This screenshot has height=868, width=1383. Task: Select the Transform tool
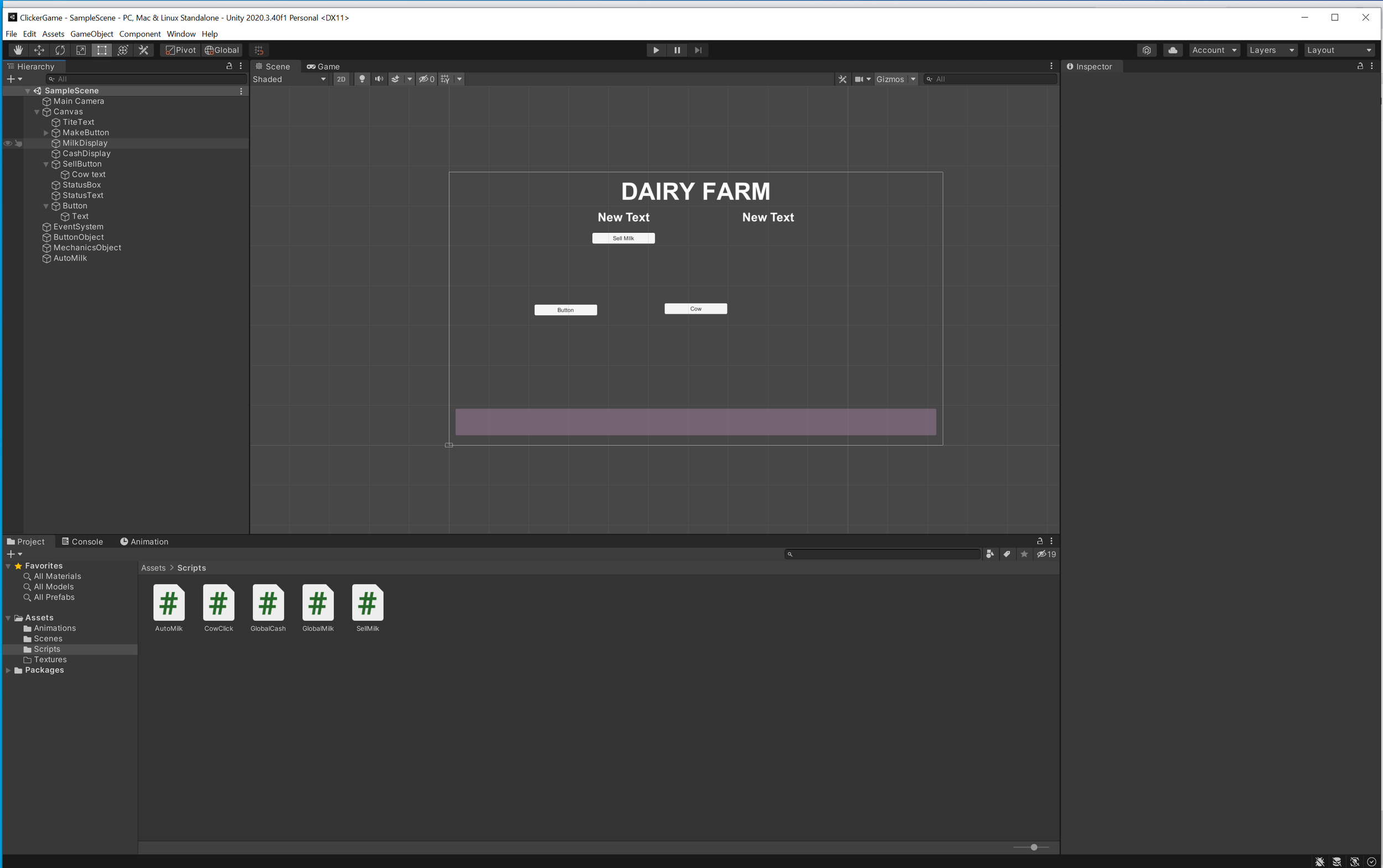click(x=123, y=50)
